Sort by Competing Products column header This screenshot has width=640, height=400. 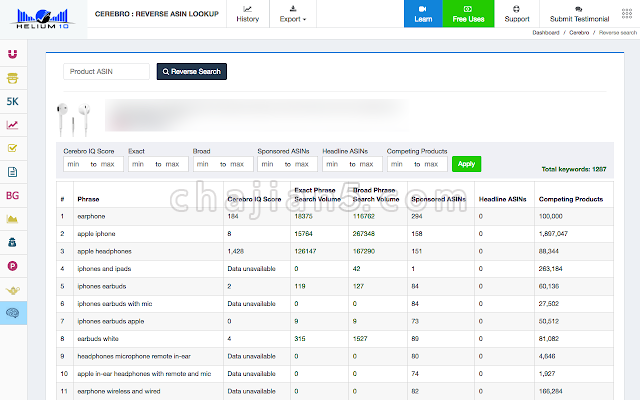click(x=571, y=199)
